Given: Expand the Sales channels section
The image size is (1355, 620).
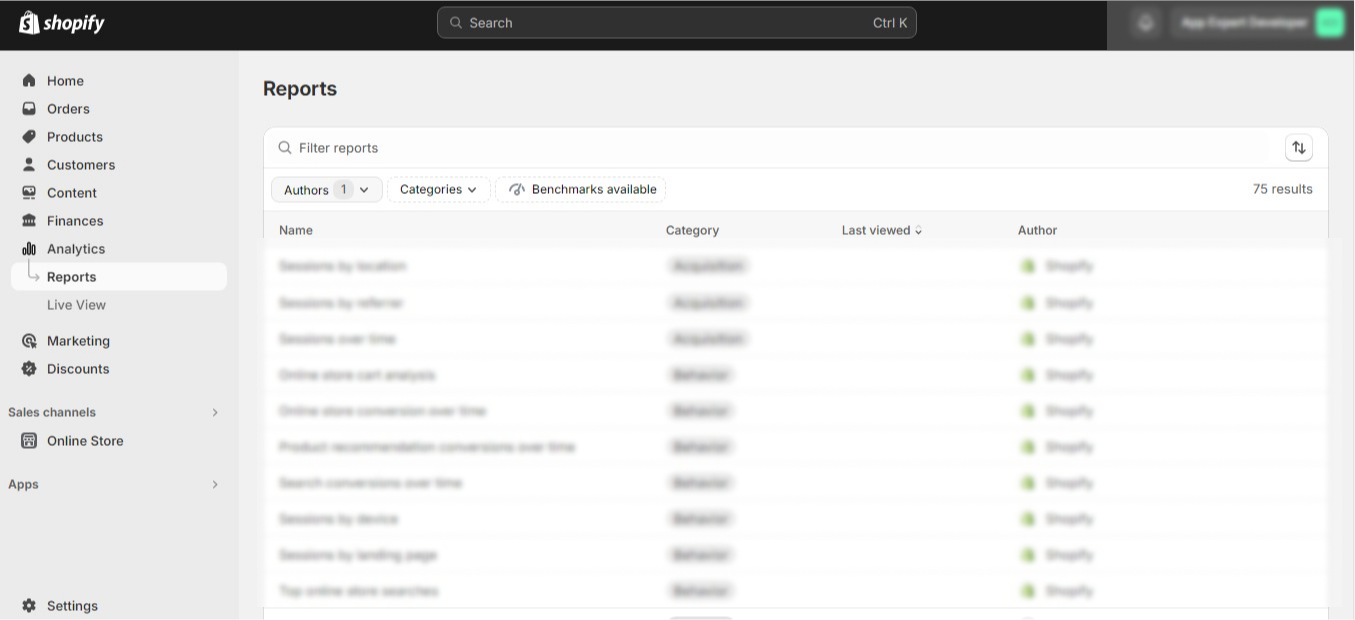Looking at the screenshot, I should coord(214,412).
